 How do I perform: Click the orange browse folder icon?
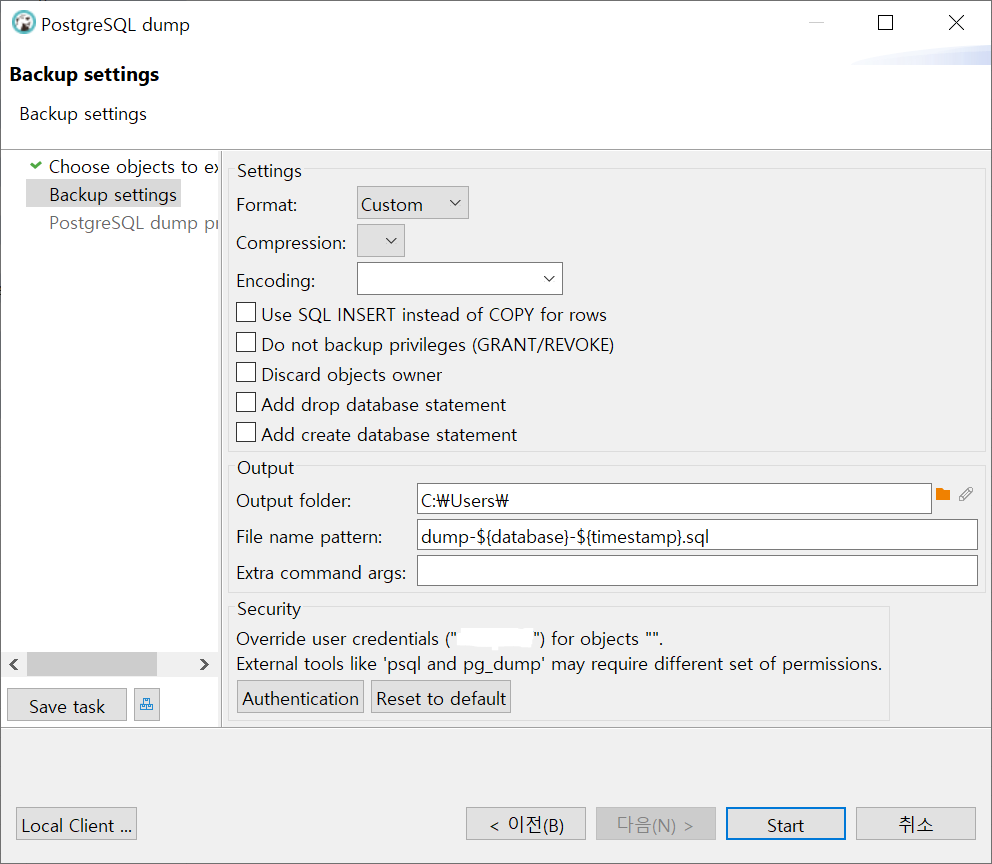[943, 495]
